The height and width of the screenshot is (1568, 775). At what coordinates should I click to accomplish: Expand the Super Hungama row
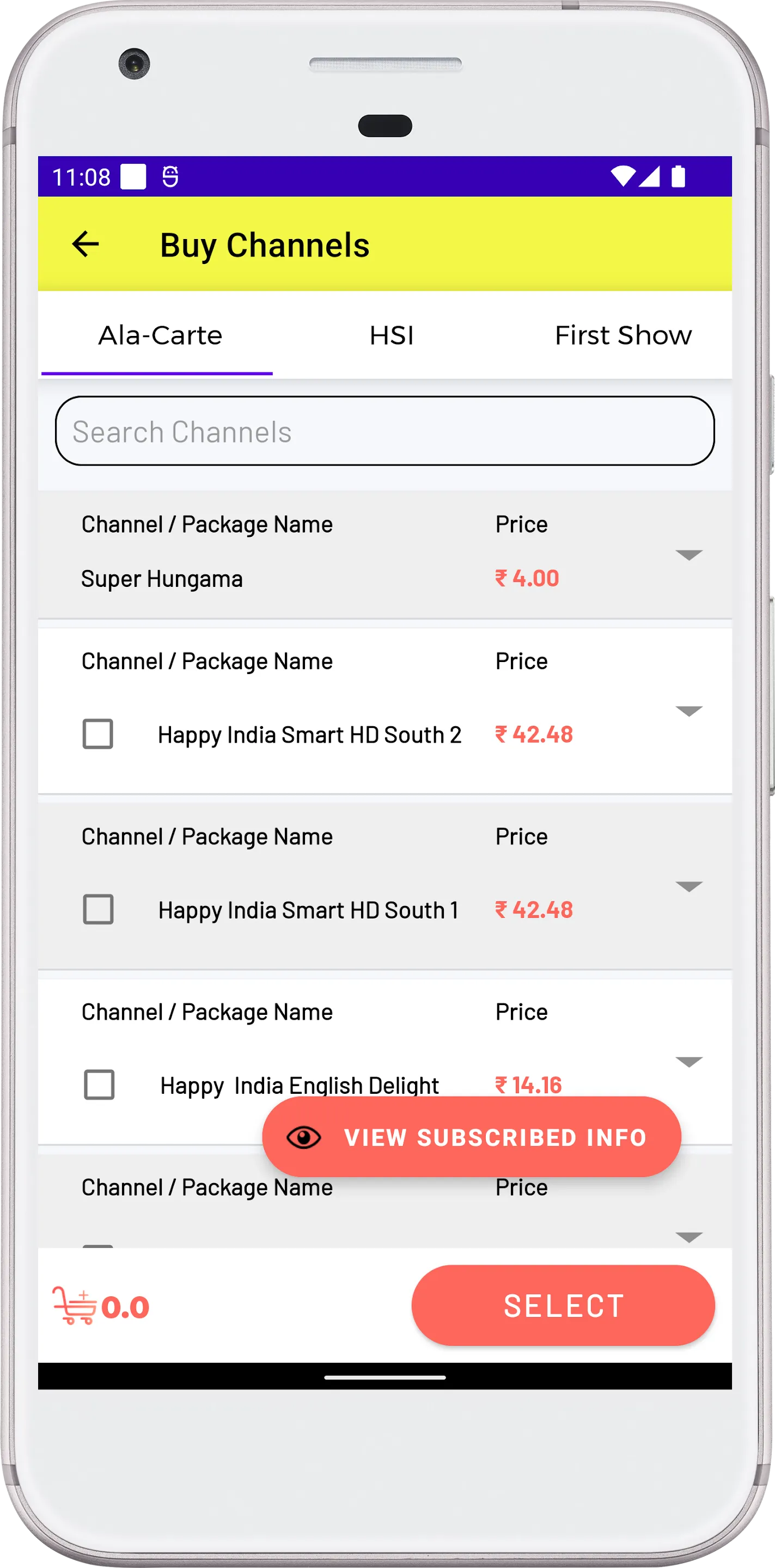point(689,555)
